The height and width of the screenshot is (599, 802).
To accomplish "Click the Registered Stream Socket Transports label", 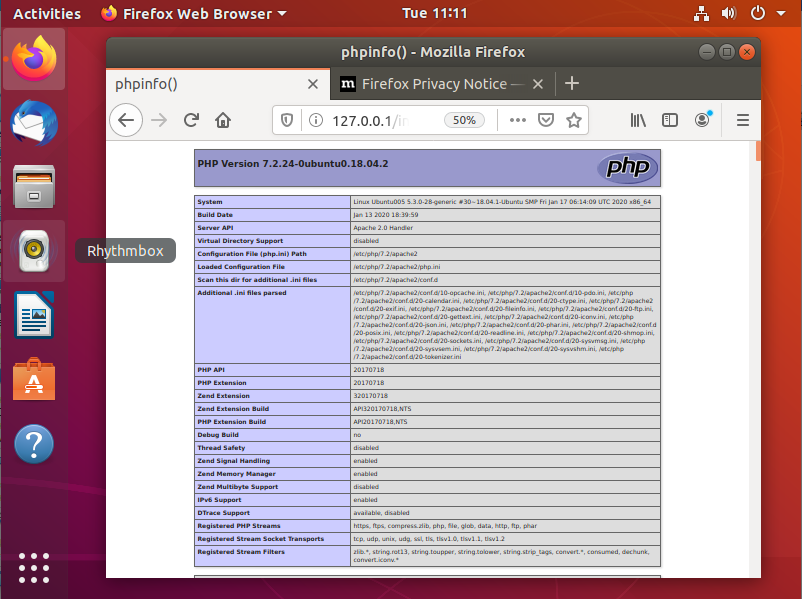I will (261, 539).
